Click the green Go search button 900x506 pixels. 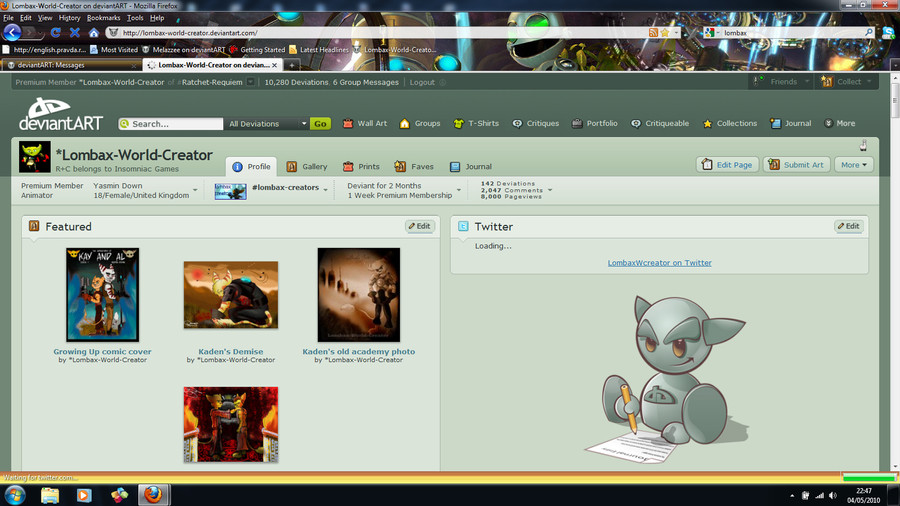320,123
